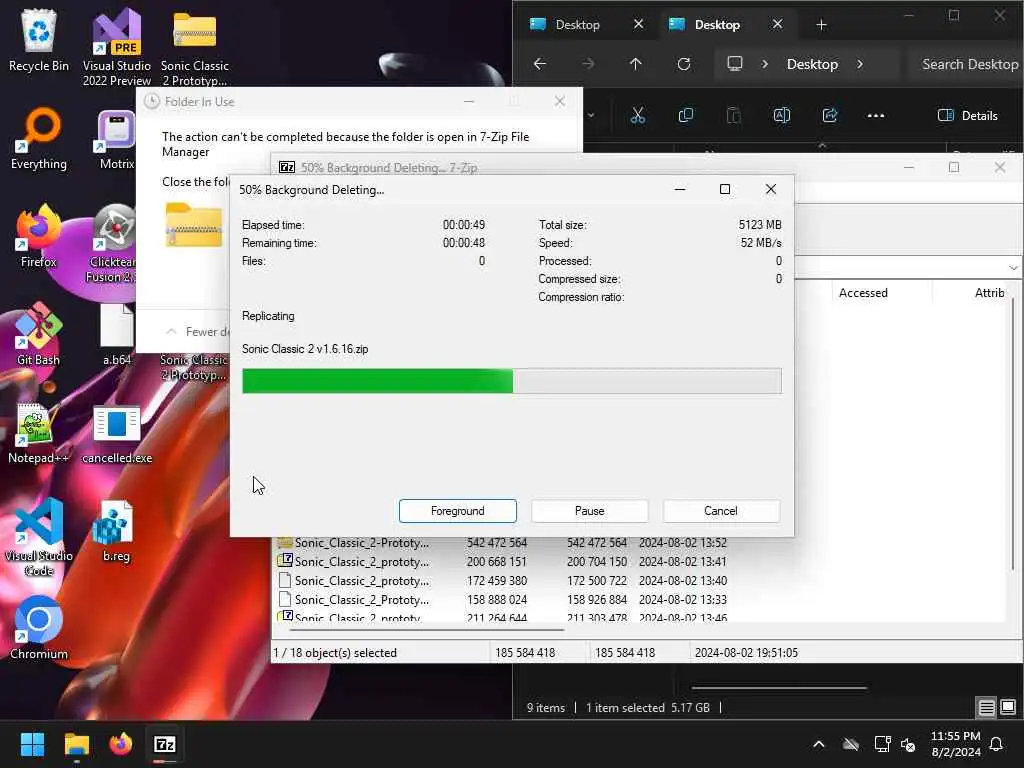Click Desktop in Explorer breadcrumb
The height and width of the screenshot is (768, 1024).
pos(812,64)
